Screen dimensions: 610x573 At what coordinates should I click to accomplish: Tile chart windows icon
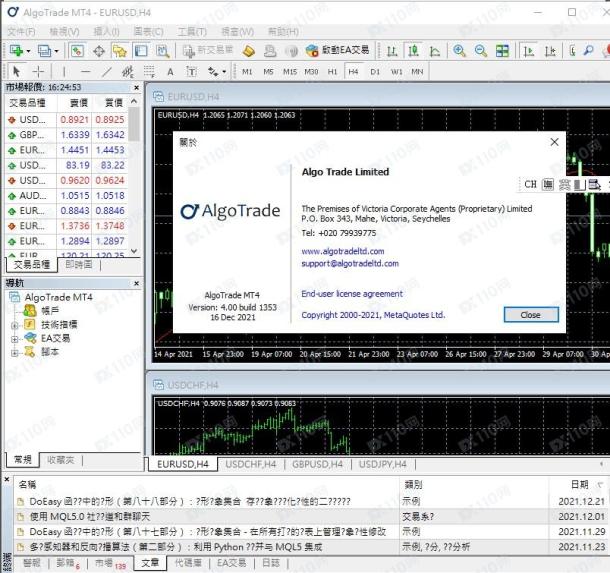coord(502,51)
